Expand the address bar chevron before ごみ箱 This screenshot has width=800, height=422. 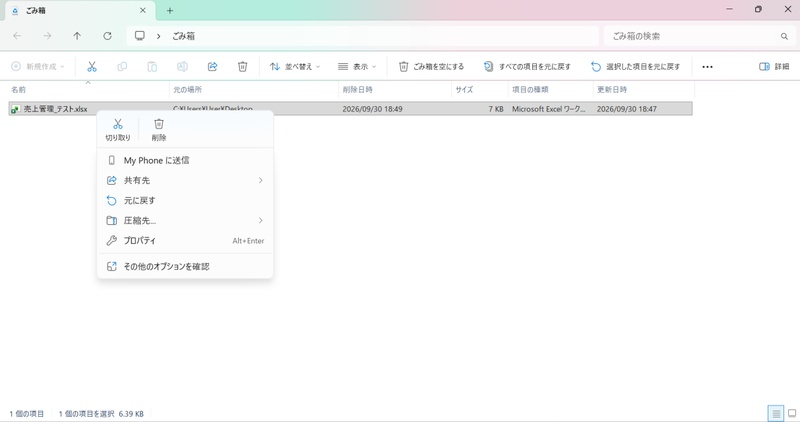159,36
